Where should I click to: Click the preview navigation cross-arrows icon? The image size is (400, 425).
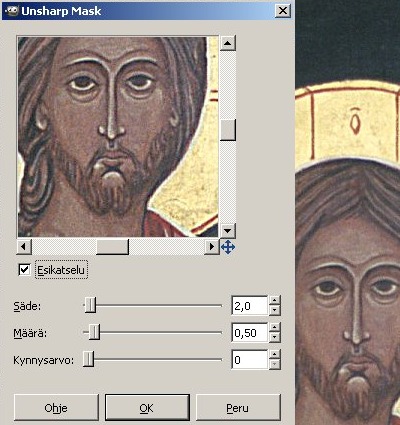[x=228, y=247]
